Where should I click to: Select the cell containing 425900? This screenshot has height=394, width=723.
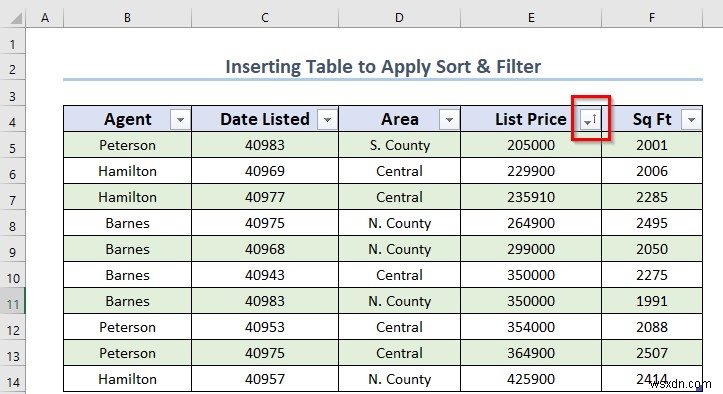click(x=531, y=379)
